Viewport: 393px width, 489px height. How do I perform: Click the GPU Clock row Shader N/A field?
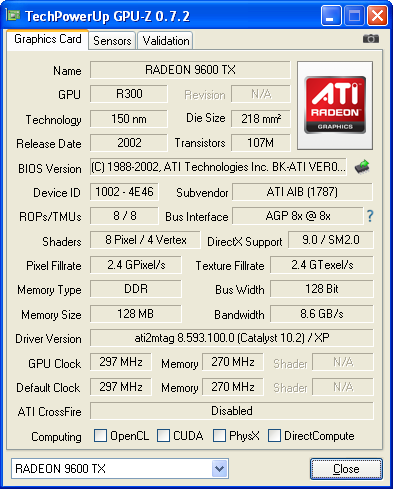point(343,362)
